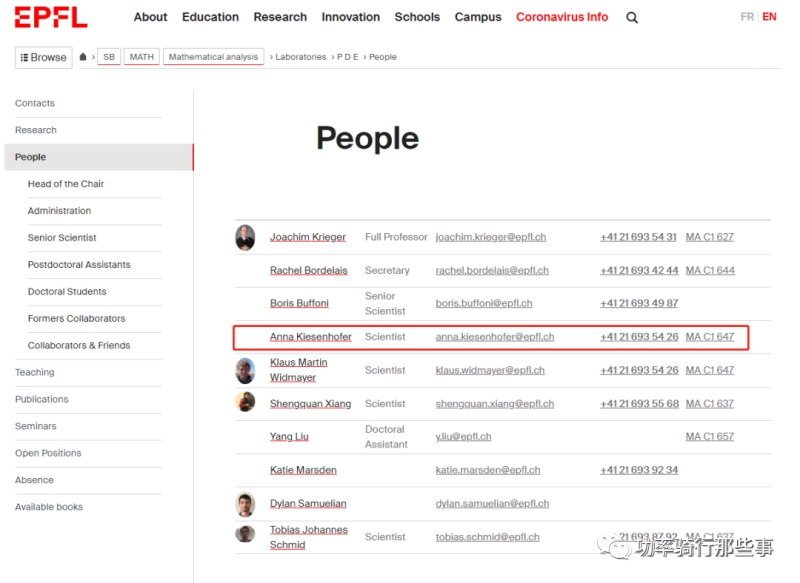The width and height of the screenshot is (800, 583).
Task: Click the MATH breadcrumb link
Action: (x=142, y=57)
